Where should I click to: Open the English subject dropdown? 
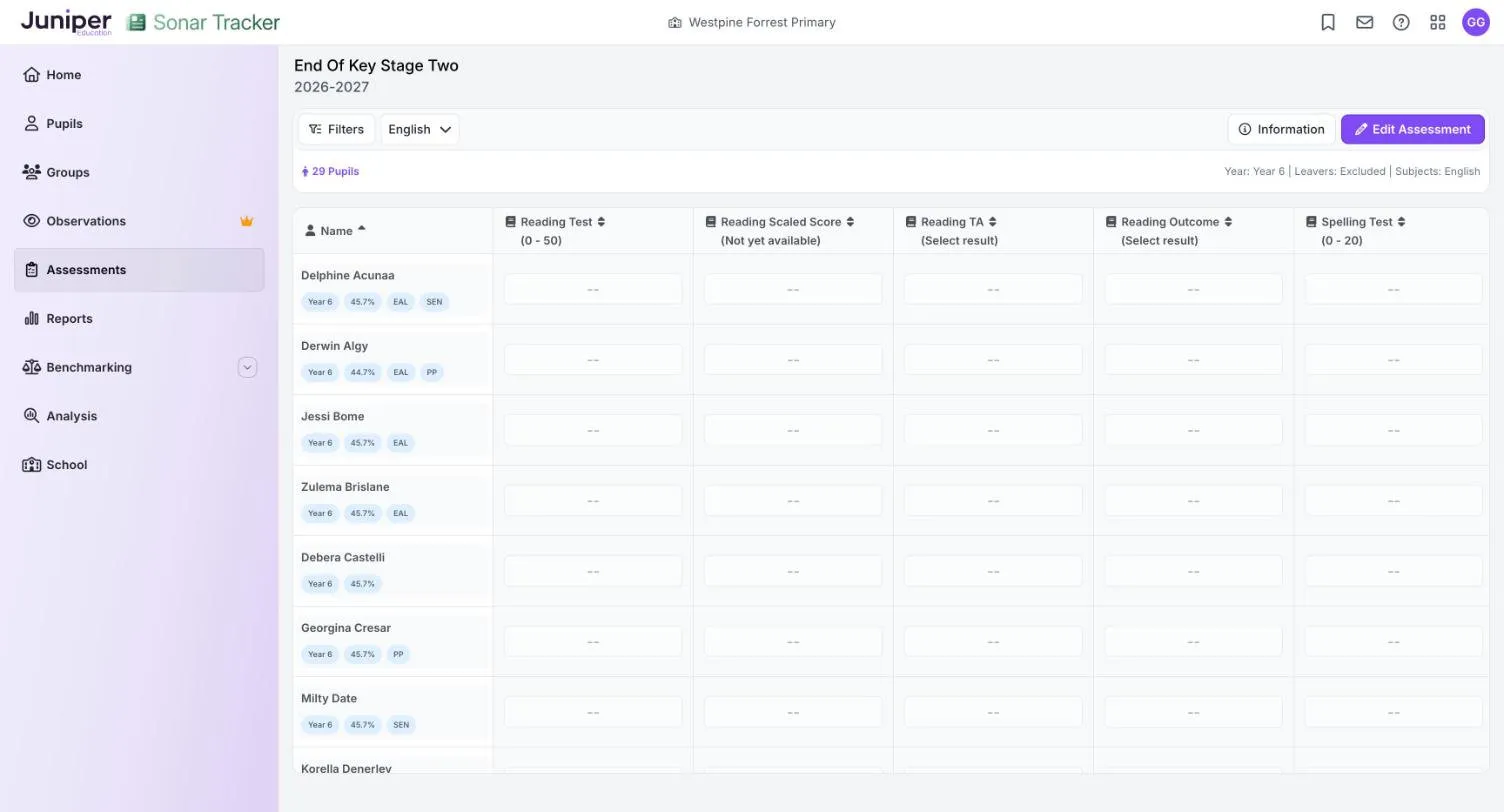point(420,129)
